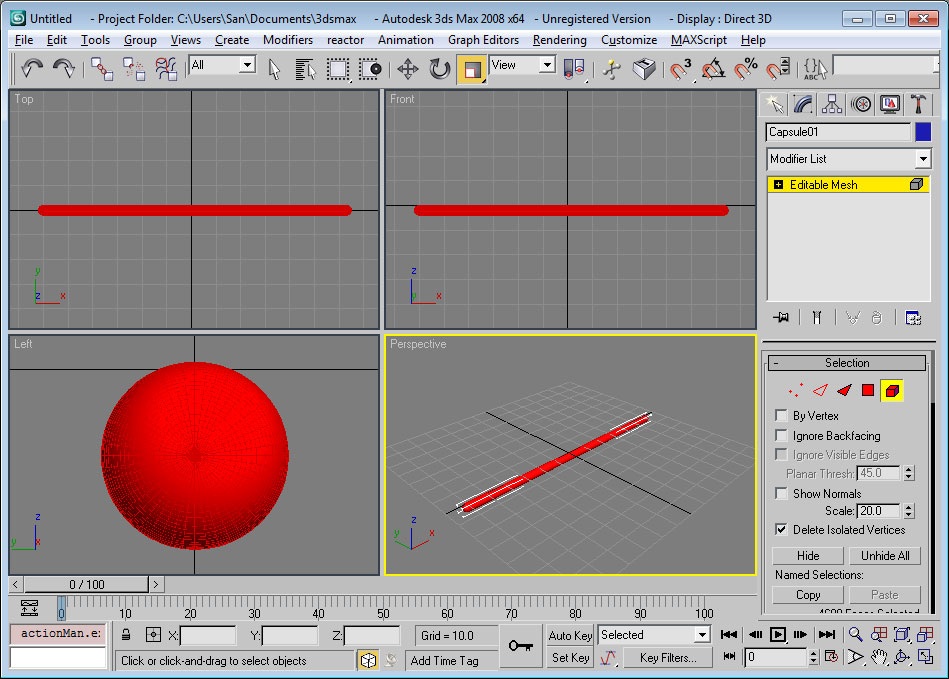The height and width of the screenshot is (679, 949).
Task: Open the Rendering menu
Action: [x=560, y=40]
